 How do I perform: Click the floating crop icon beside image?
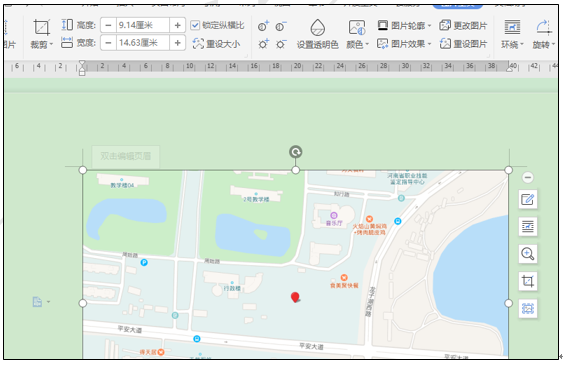pyautogui.click(x=527, y=281)
